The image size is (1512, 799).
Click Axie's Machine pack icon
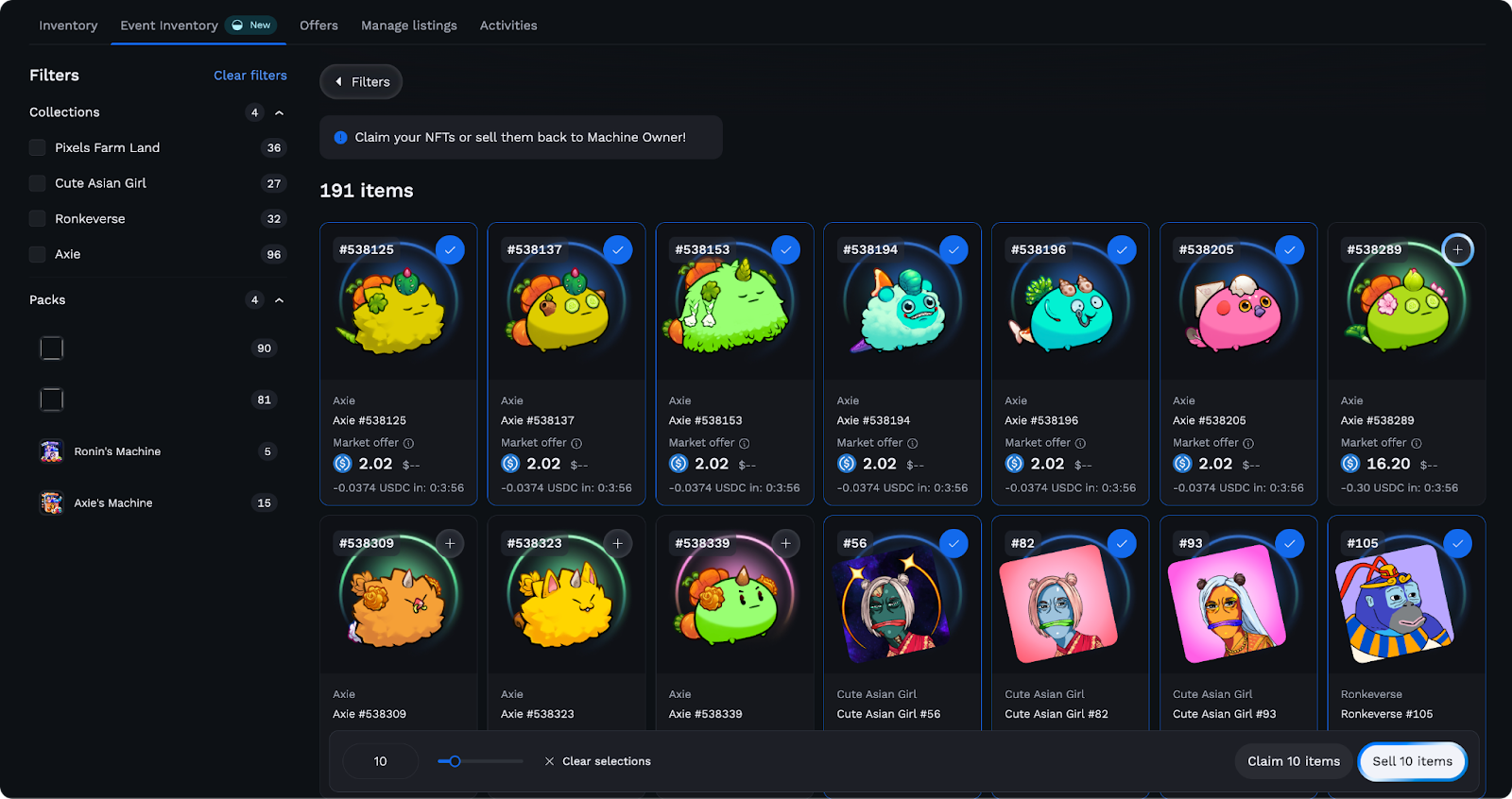pos(51,503)
